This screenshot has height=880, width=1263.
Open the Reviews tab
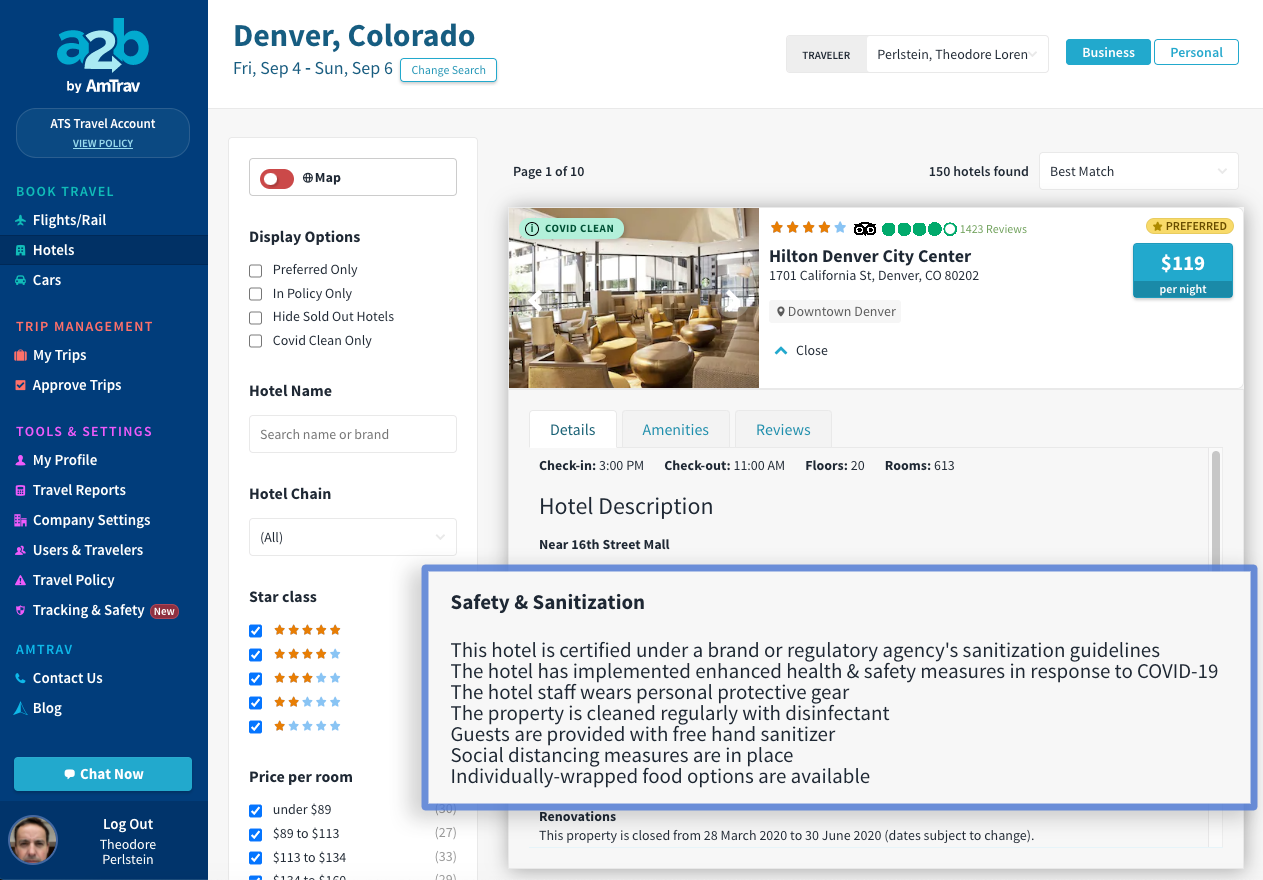pos(783,430)
